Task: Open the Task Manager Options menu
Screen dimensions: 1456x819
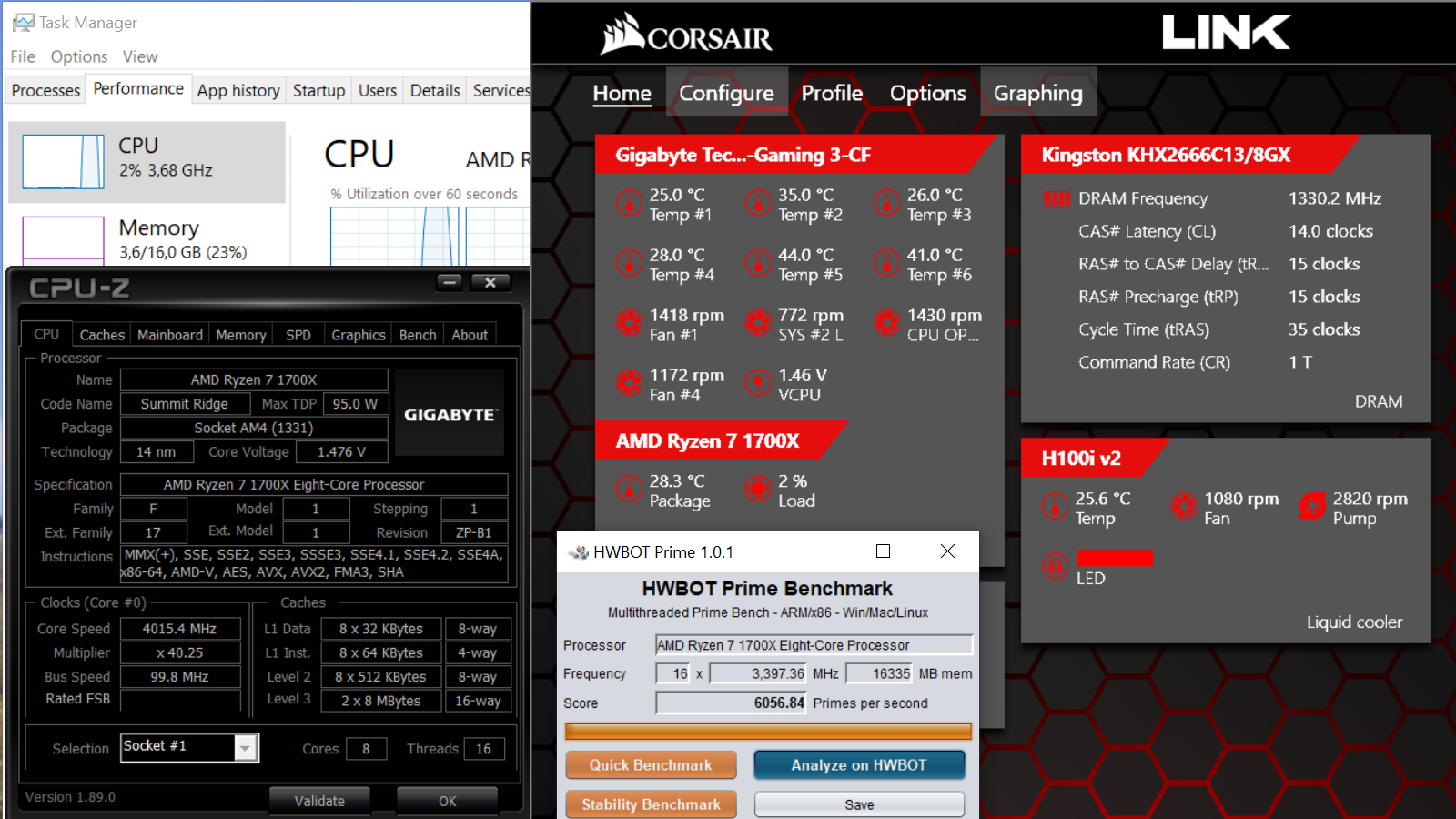Action: pos(79,56)
